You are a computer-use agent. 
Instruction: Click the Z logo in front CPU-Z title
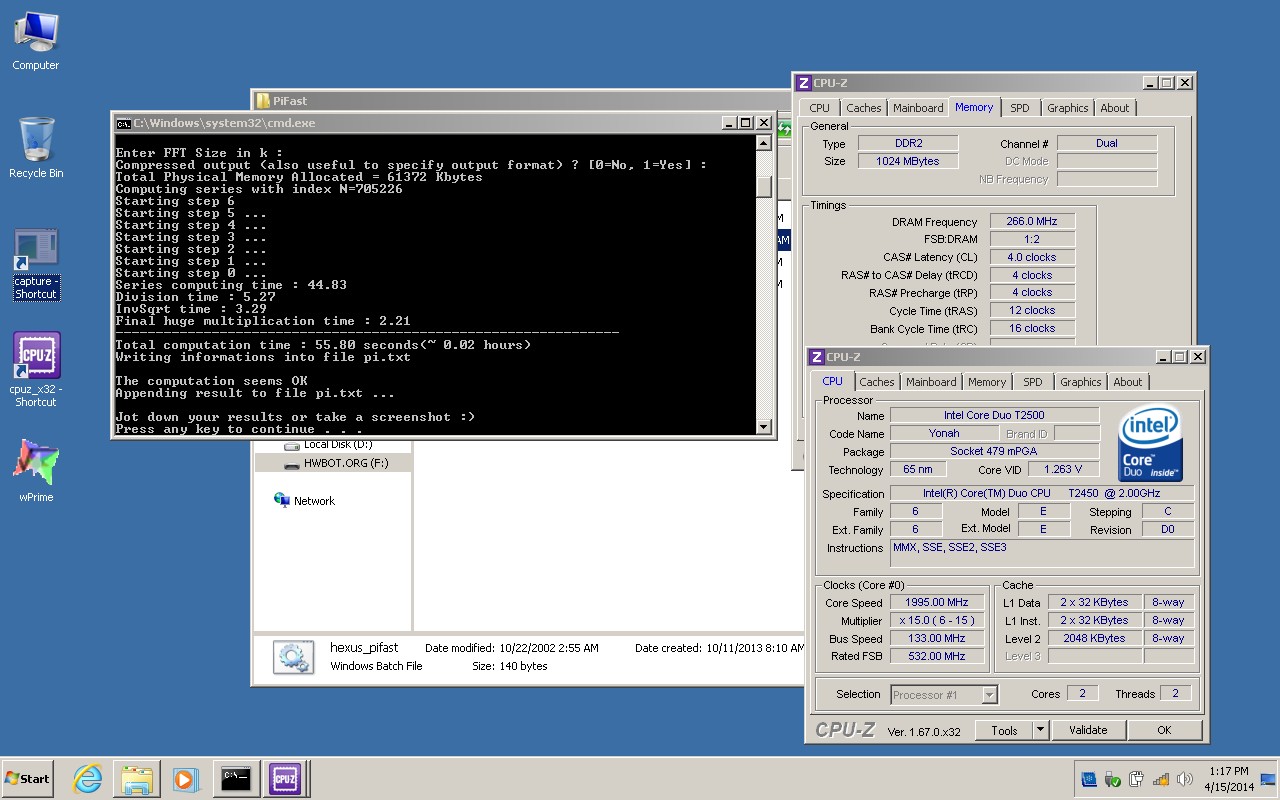816,357
